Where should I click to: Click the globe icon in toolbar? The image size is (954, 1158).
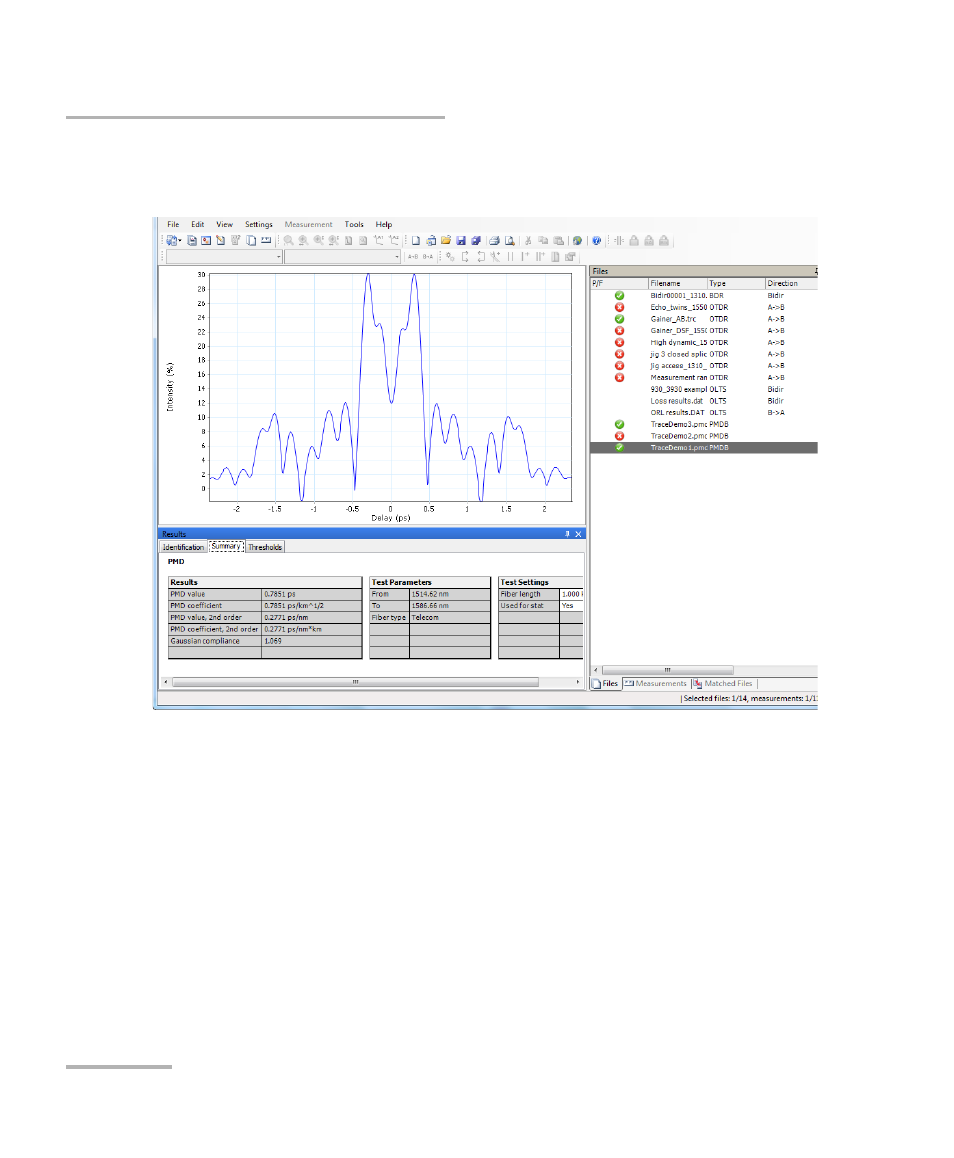pyautogui.click(x=577, y=241)
